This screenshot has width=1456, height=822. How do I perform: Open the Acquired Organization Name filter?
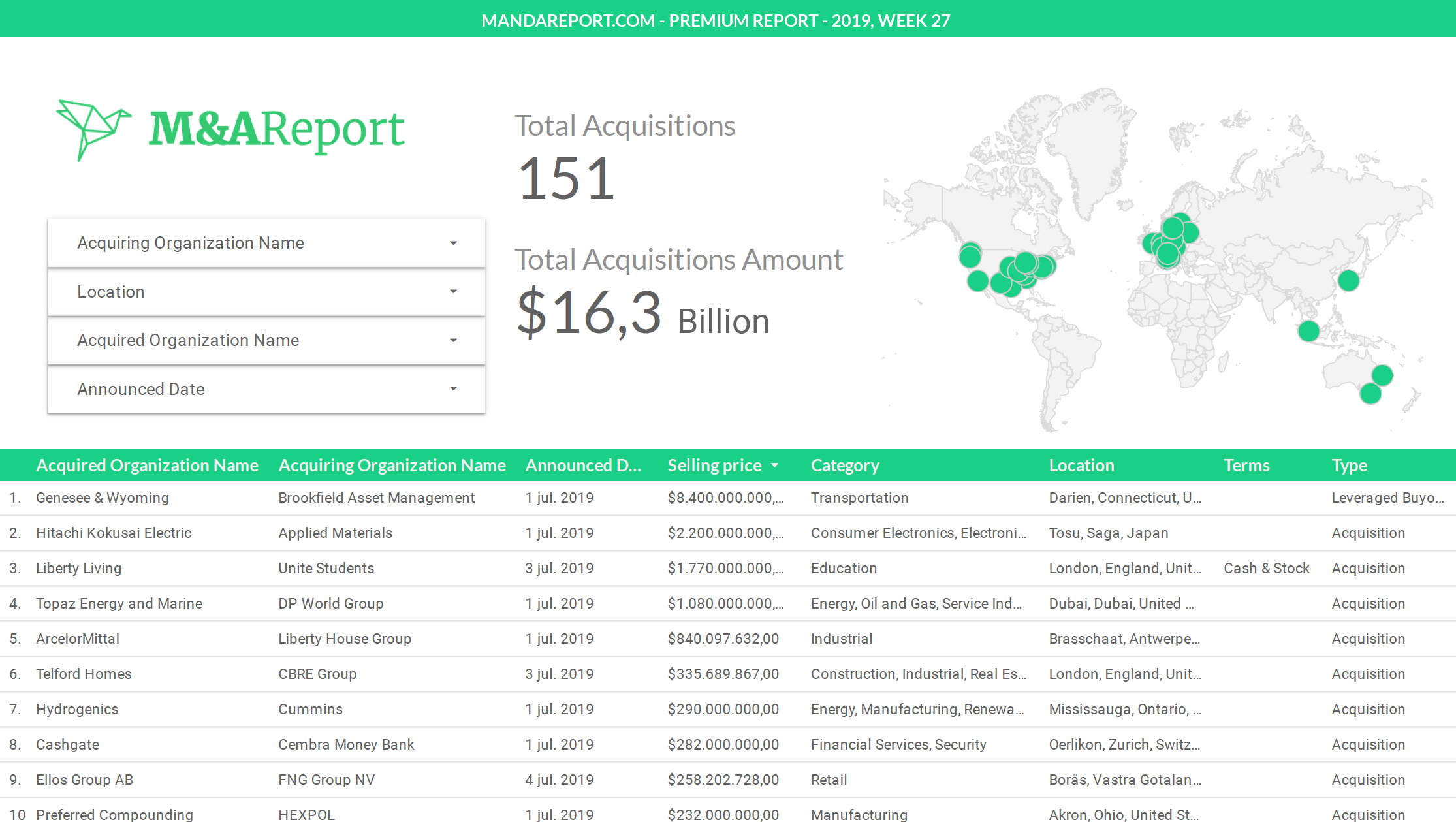tap(266, 340)
